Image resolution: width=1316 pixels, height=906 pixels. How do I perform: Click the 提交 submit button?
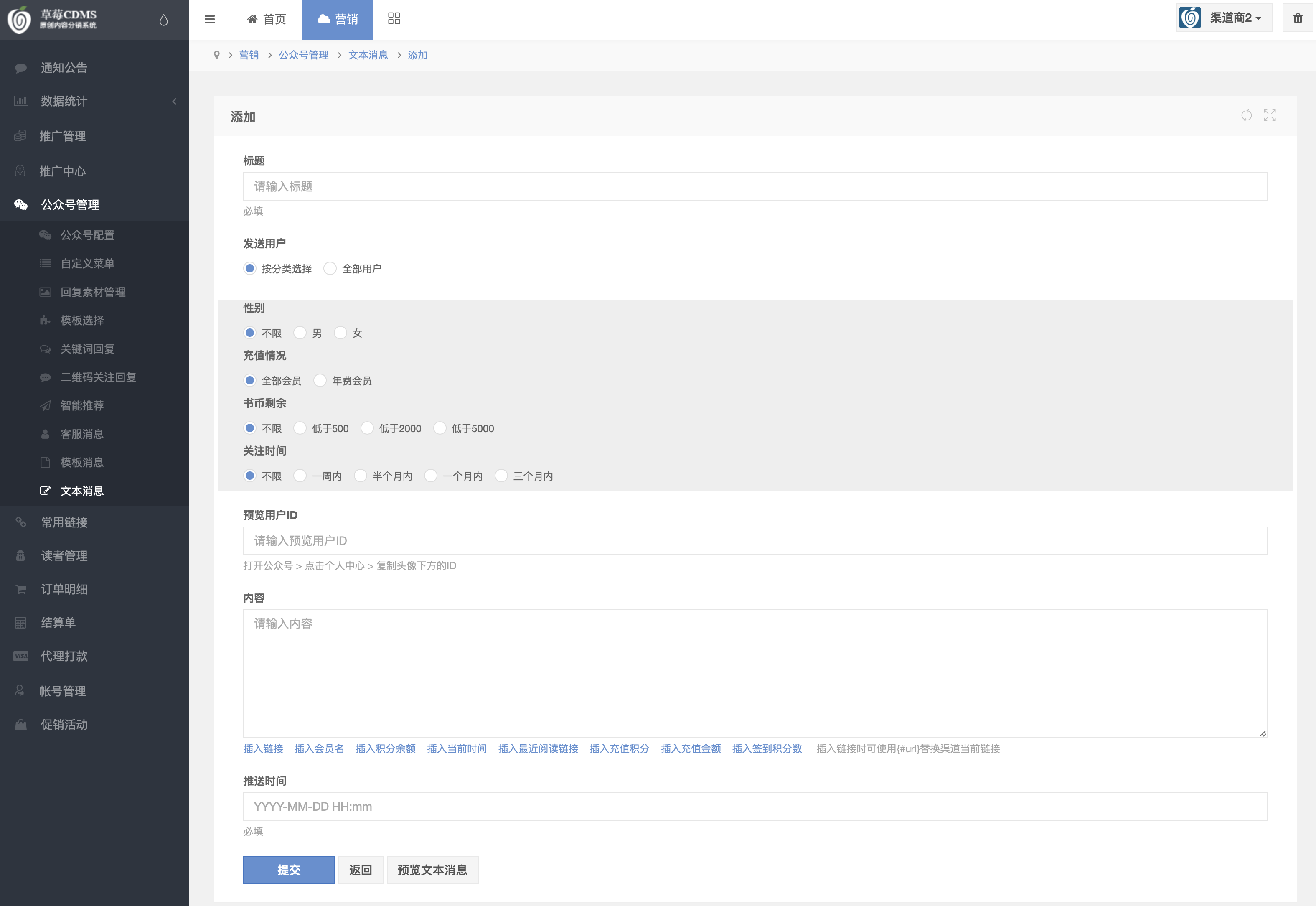(x=289, y=870)
